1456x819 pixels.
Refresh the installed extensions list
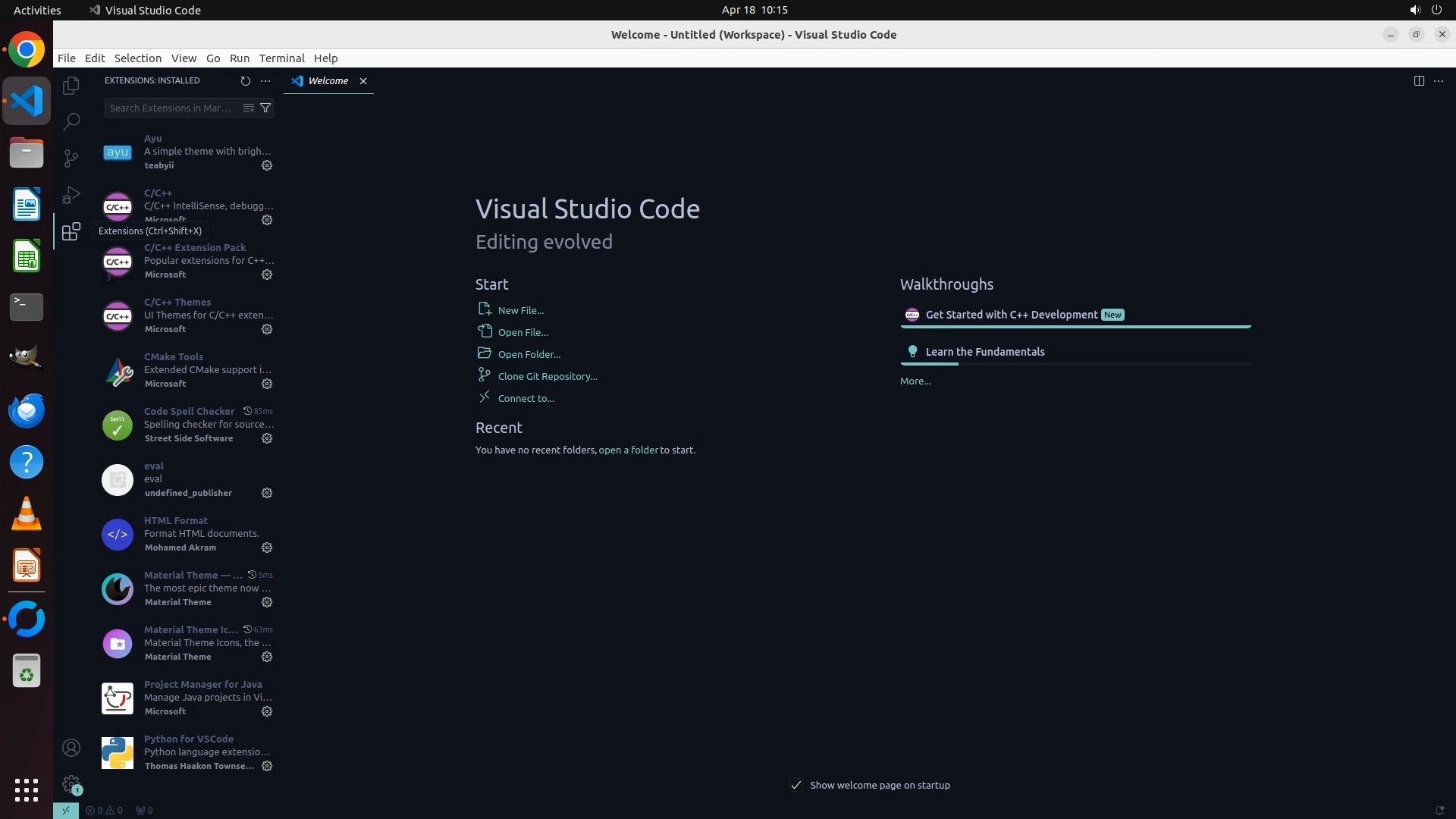point(245,80)
